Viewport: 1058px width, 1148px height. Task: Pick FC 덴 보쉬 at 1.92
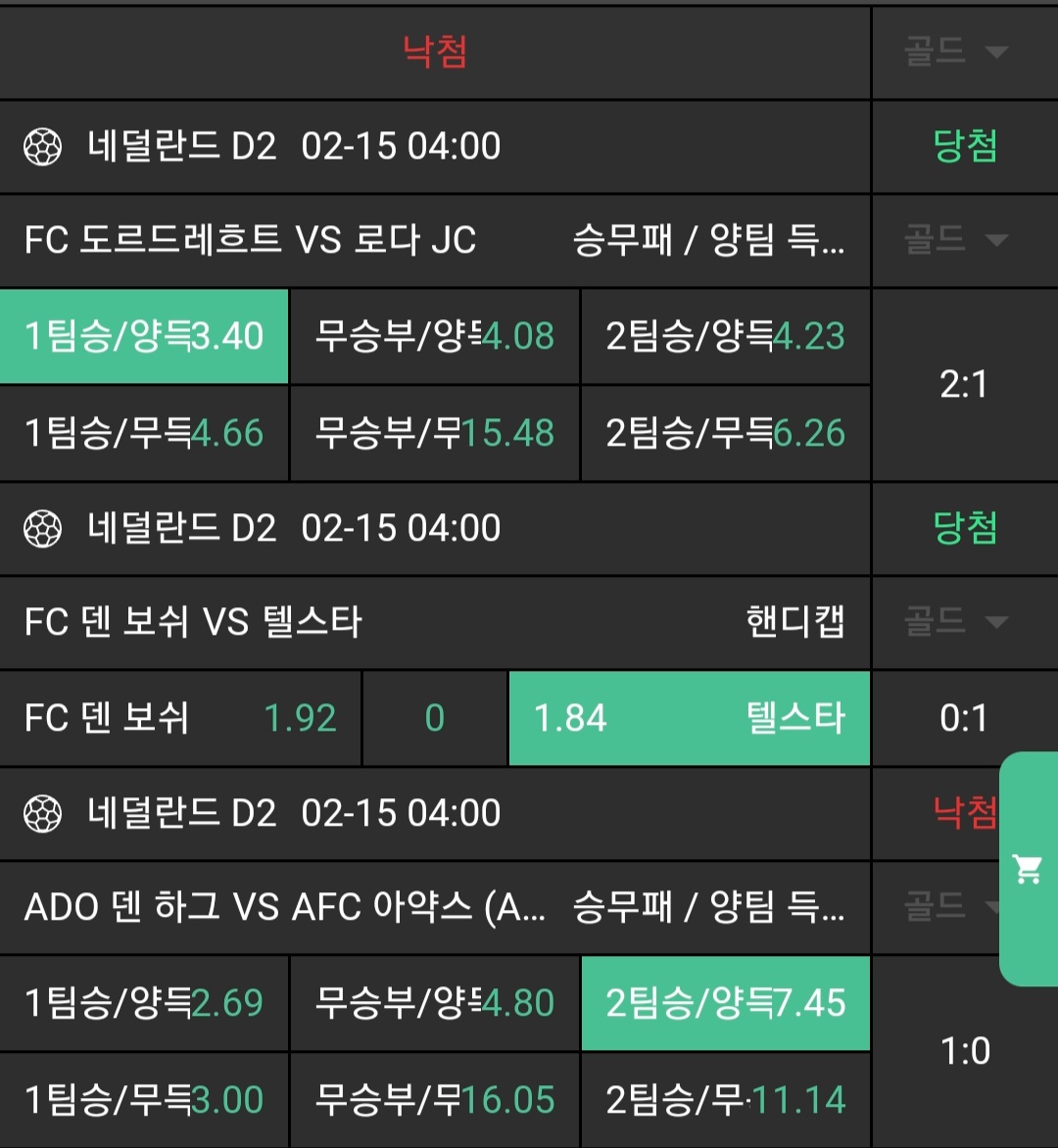click(180, 718)
